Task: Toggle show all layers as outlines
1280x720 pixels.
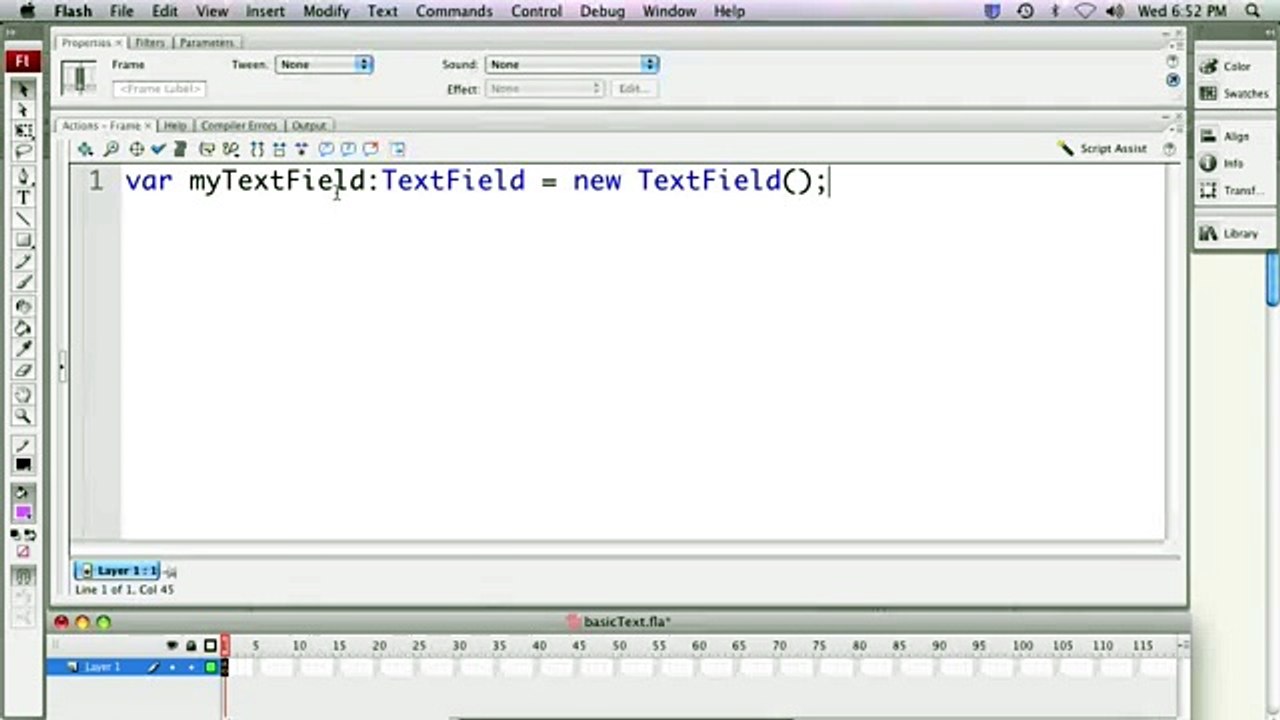Action: tap(210, 646)
